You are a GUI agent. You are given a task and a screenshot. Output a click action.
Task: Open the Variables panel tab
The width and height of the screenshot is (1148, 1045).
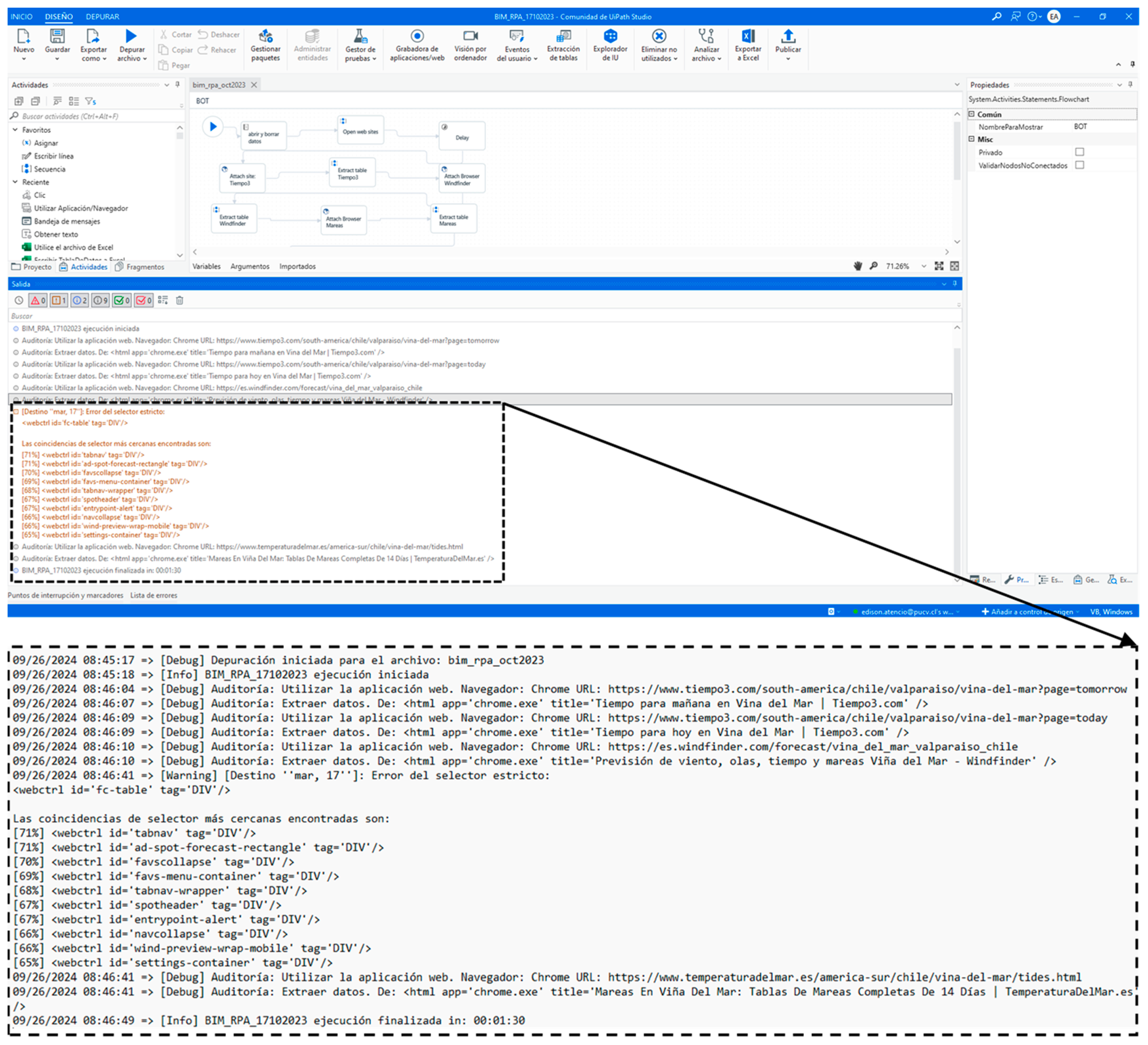[206, 266]
